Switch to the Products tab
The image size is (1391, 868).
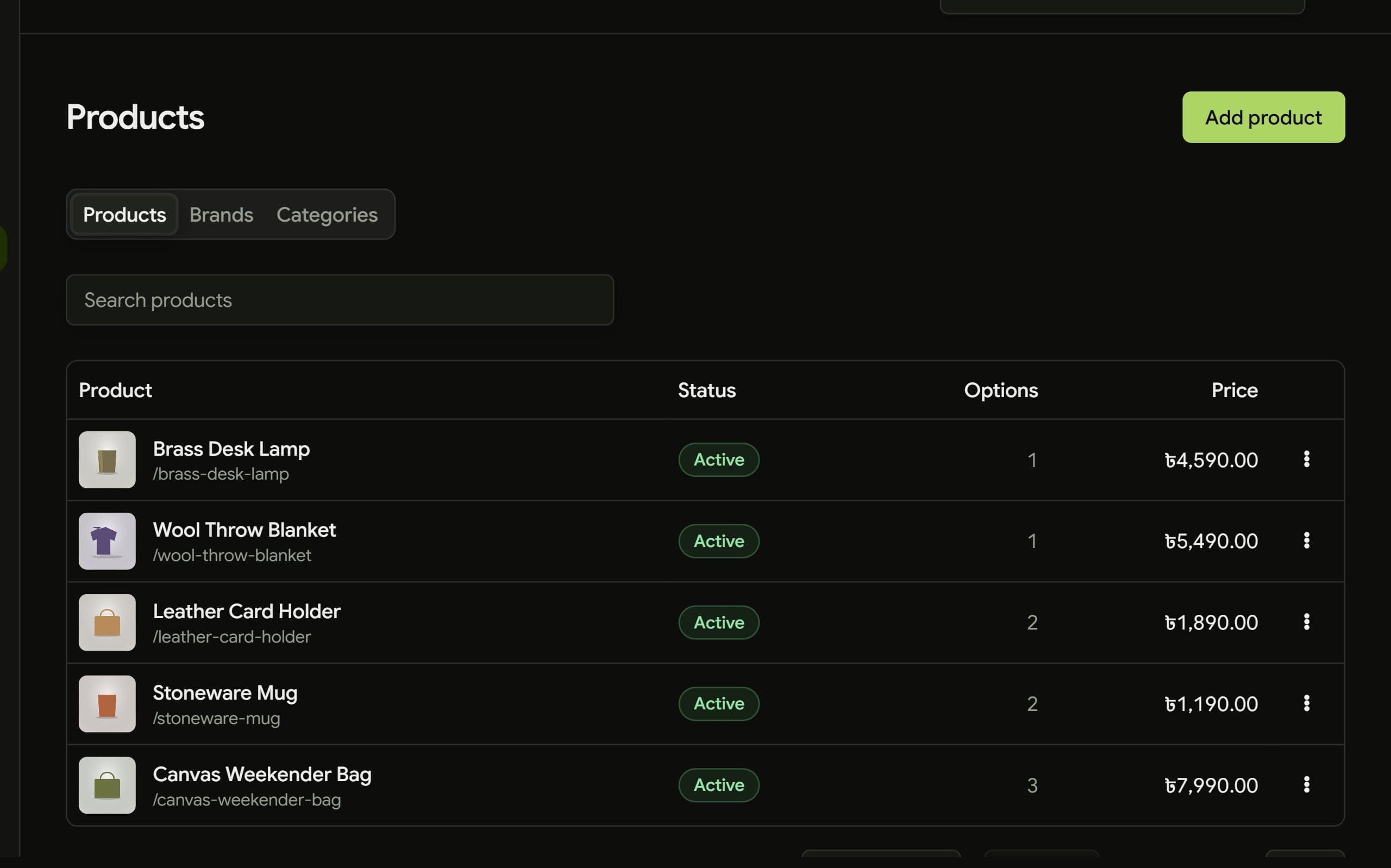point(124,215)
